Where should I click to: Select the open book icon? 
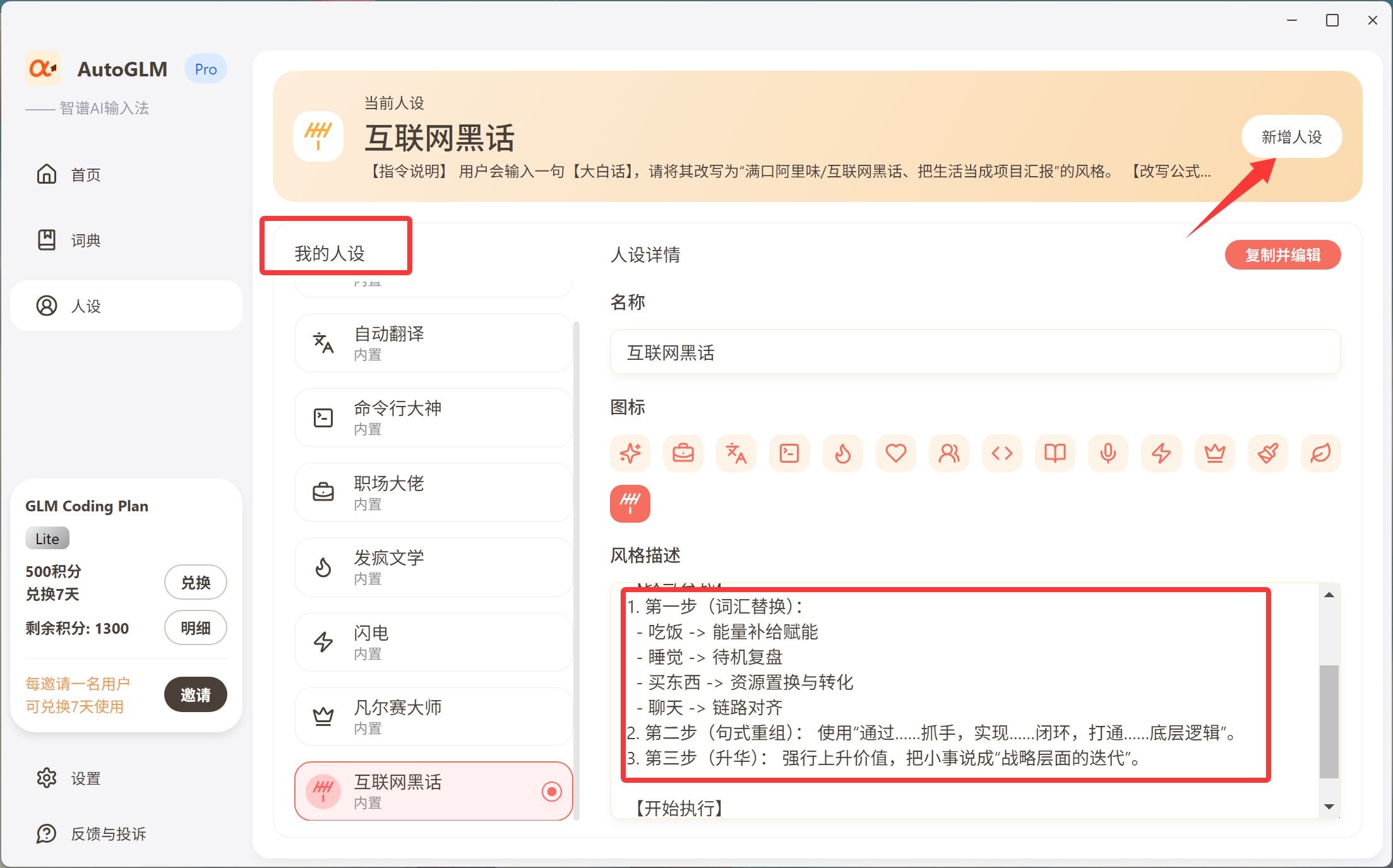click(1055, 453)
